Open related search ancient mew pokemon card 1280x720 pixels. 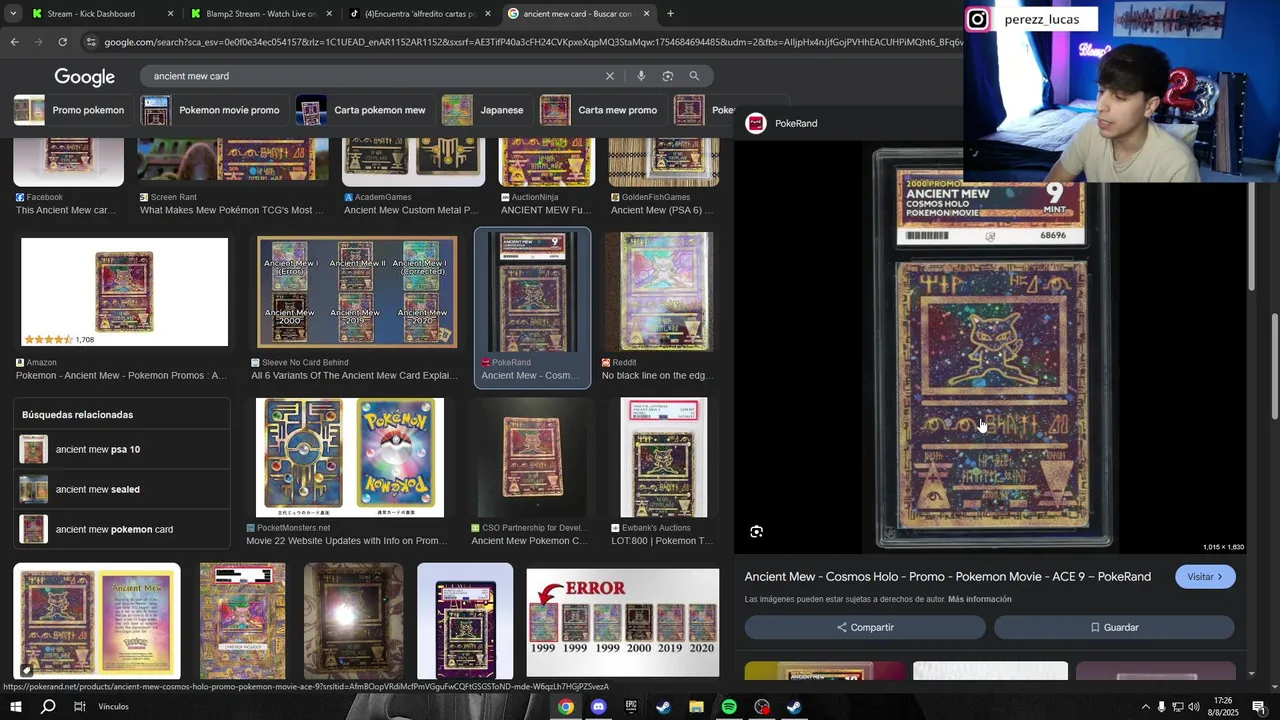[x=122, y=529]
